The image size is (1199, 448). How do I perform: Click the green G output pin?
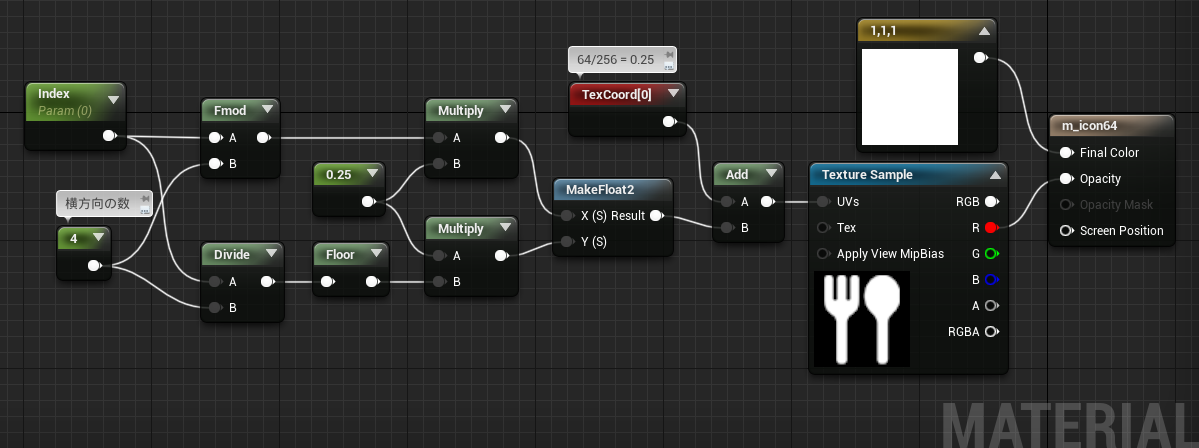click(x=991, y=254)
